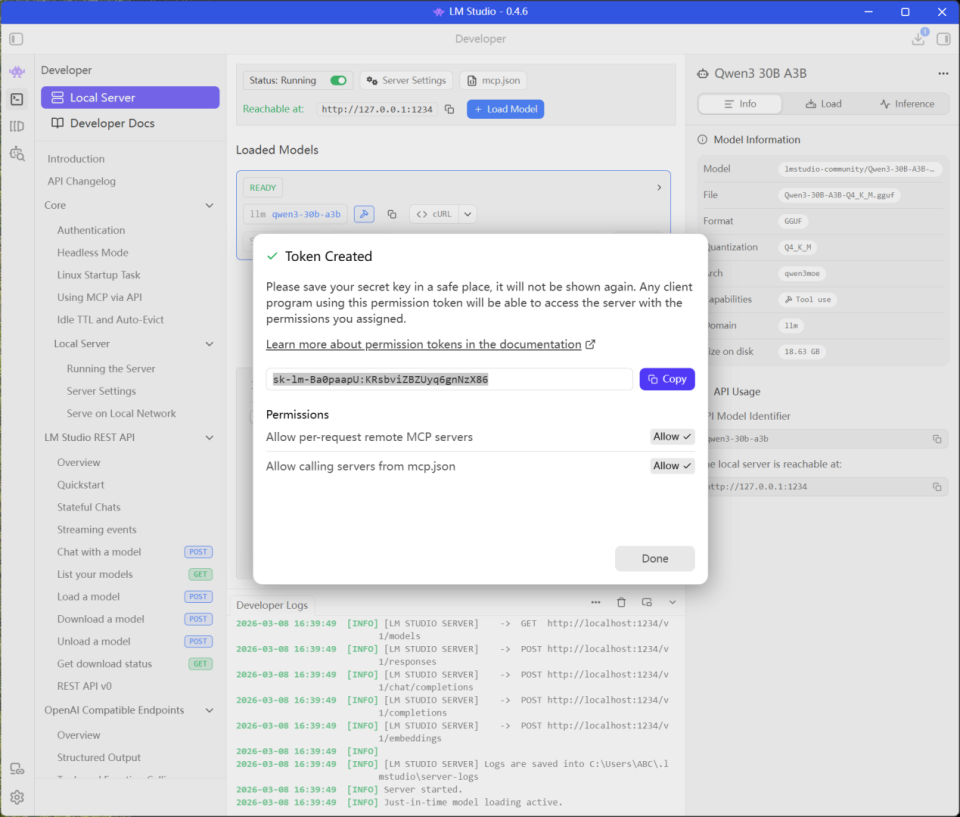960x817 pixels.
Task: Open the downloads icon in title bar
Action: tap(918, 38)
